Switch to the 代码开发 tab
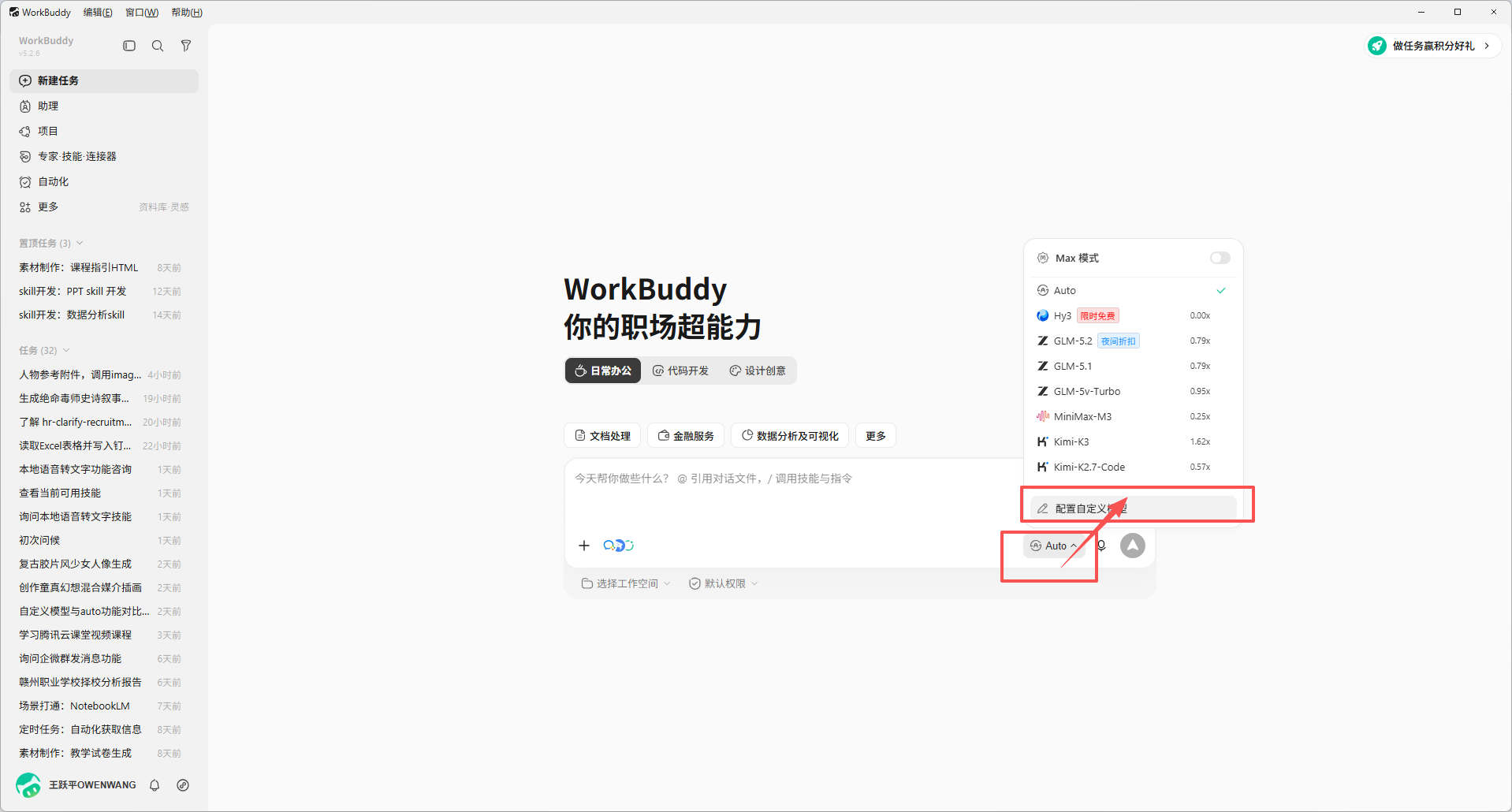This screenshot has width=1512, height=812. (680, 371)
